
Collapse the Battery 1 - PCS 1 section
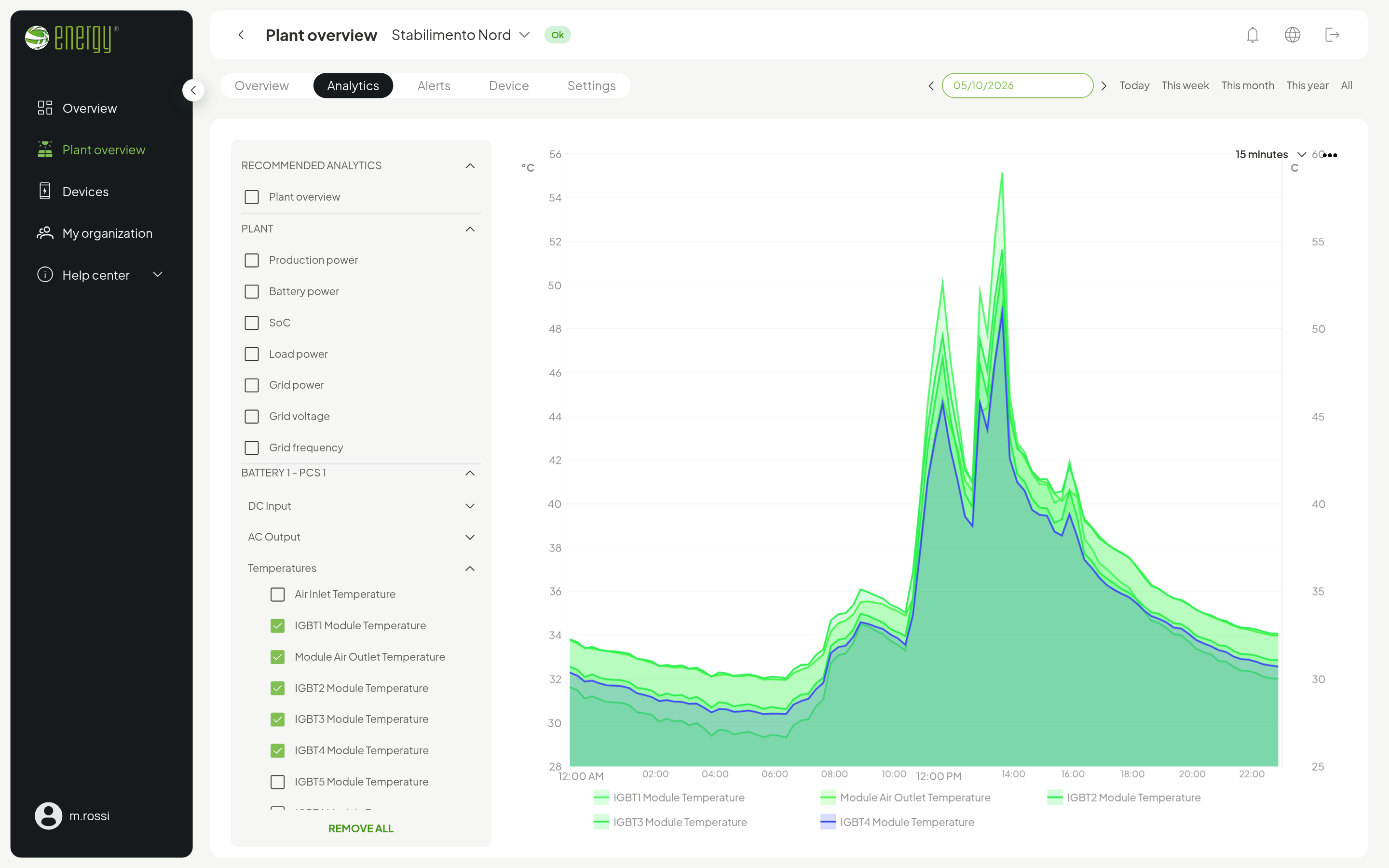click(470, 473)
